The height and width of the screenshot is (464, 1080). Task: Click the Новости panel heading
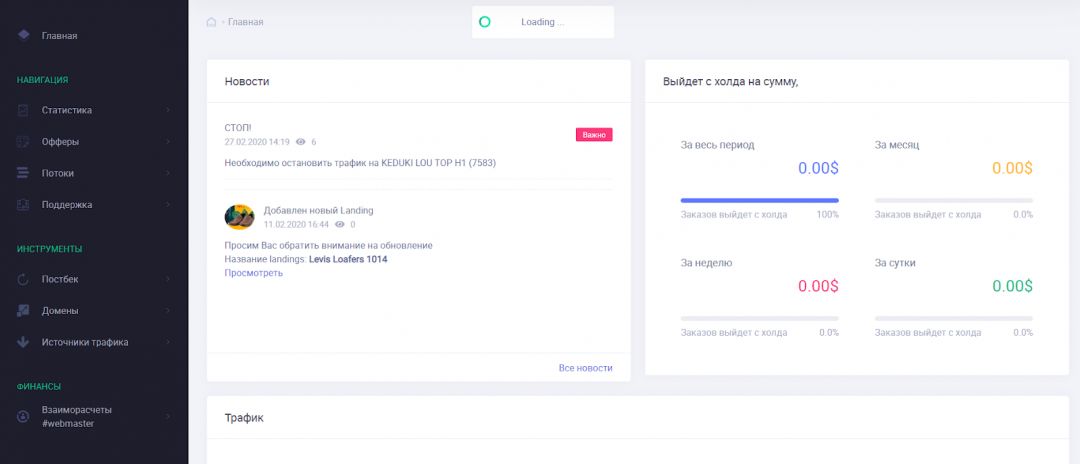coord(247,82)
